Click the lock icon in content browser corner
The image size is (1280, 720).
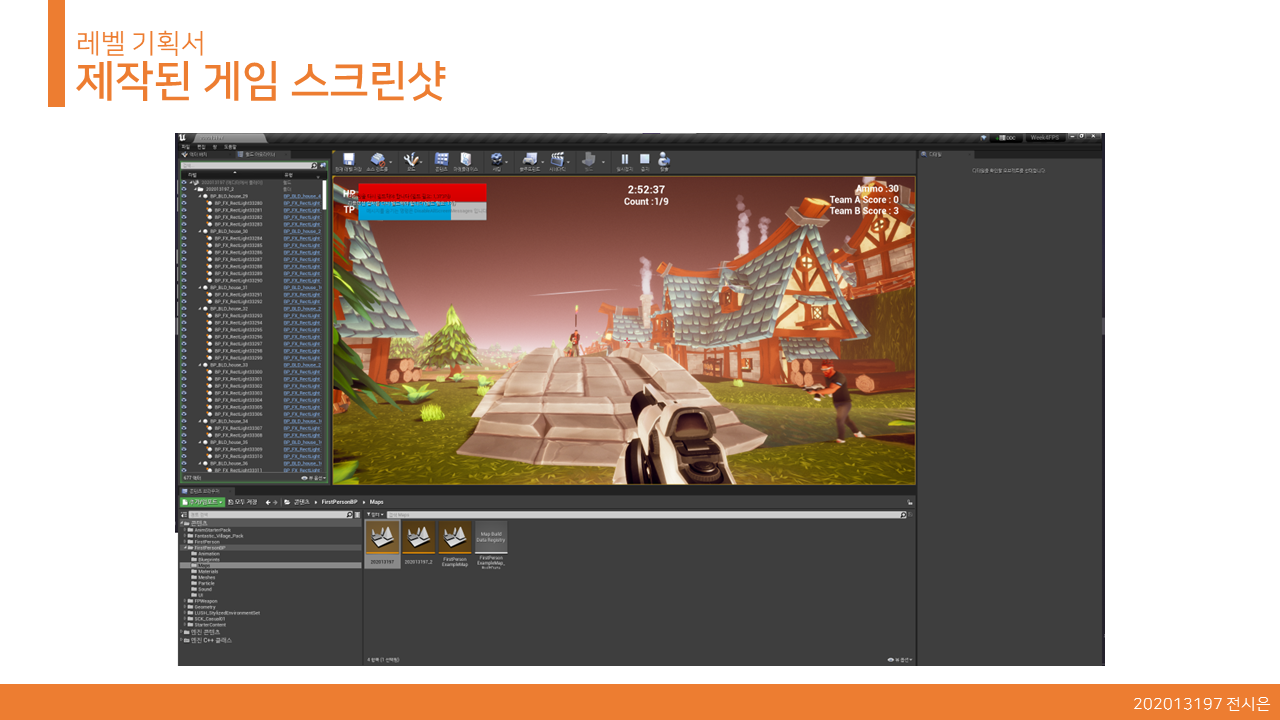(910, 502)
